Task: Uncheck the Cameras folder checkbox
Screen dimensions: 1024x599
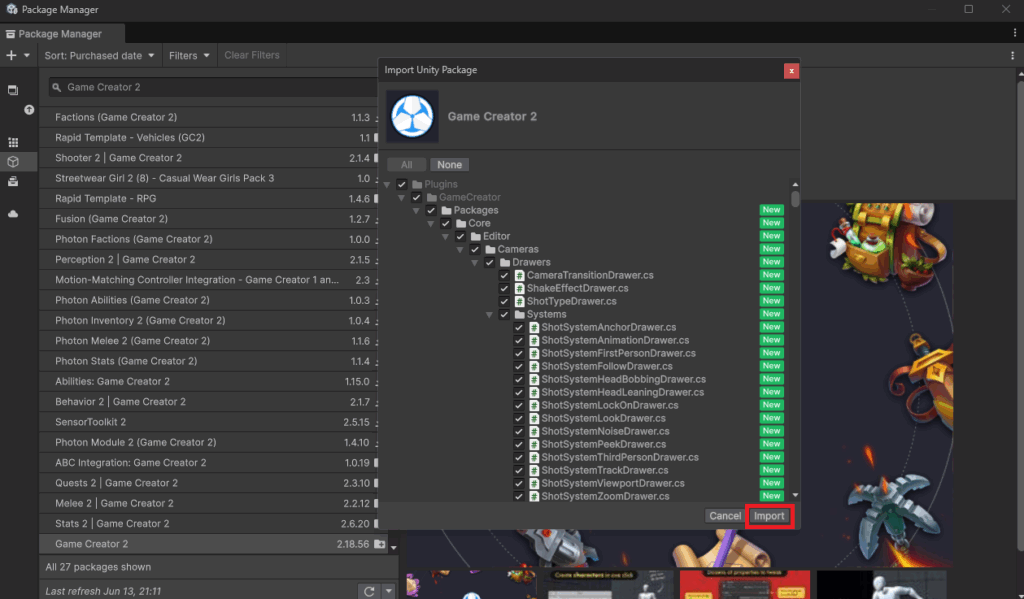Action: 475,250
